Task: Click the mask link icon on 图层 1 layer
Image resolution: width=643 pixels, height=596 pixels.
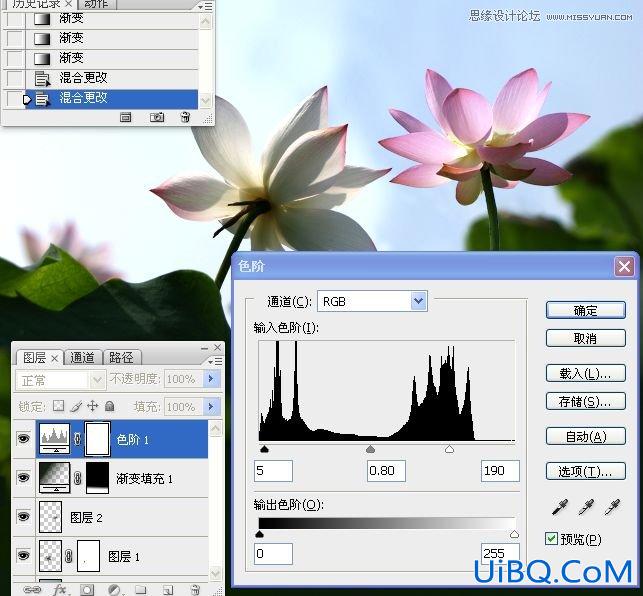Action: (x=68, y=556)
